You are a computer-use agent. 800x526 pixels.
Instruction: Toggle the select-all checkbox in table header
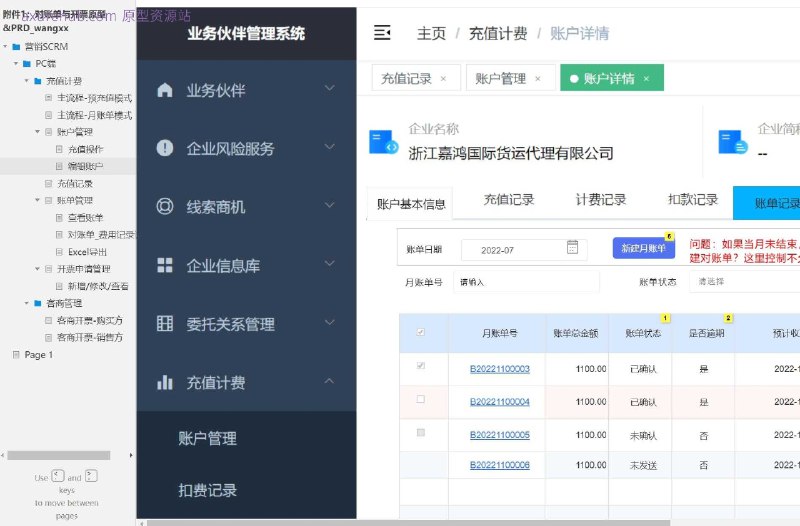pyautogui.click(x=420, y=332)
